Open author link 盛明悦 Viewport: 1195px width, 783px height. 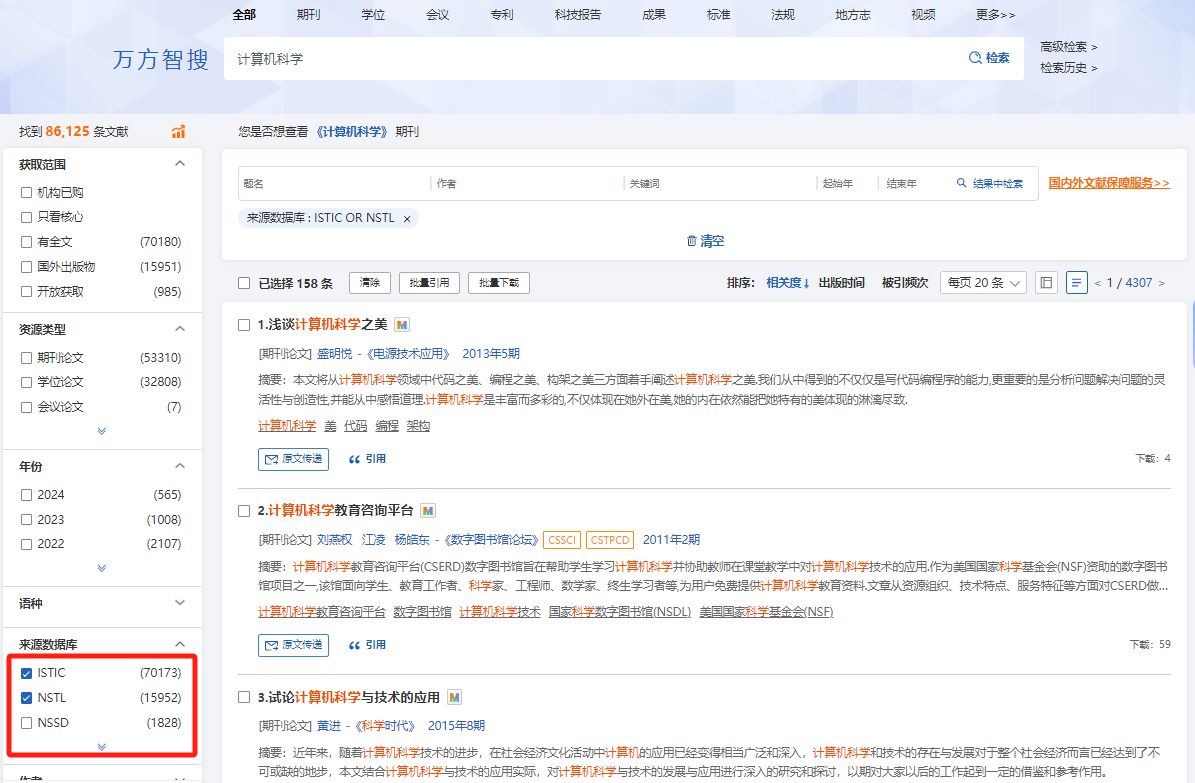point(335,354)
